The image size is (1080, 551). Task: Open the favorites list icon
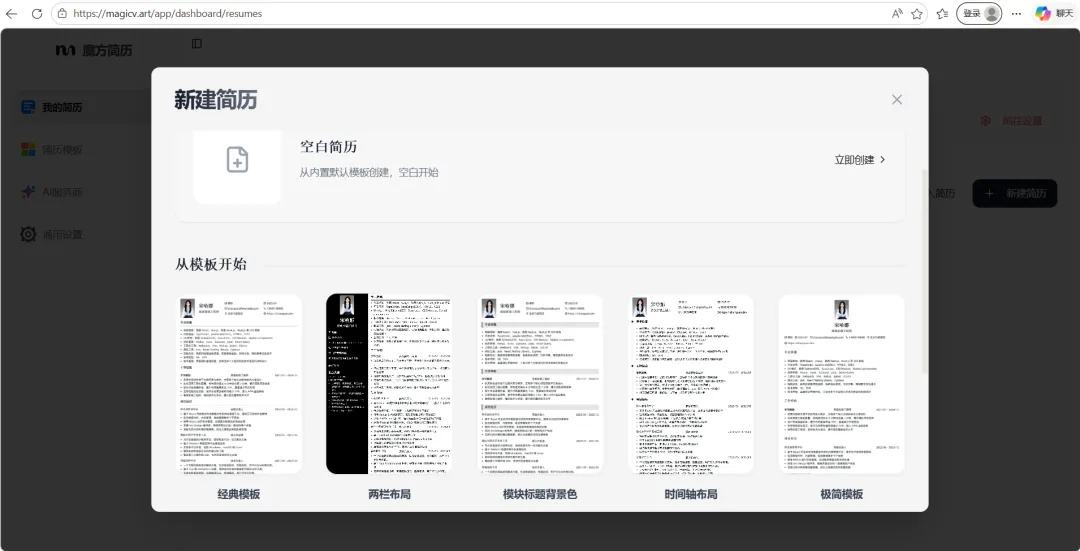[x=942, y=13]
